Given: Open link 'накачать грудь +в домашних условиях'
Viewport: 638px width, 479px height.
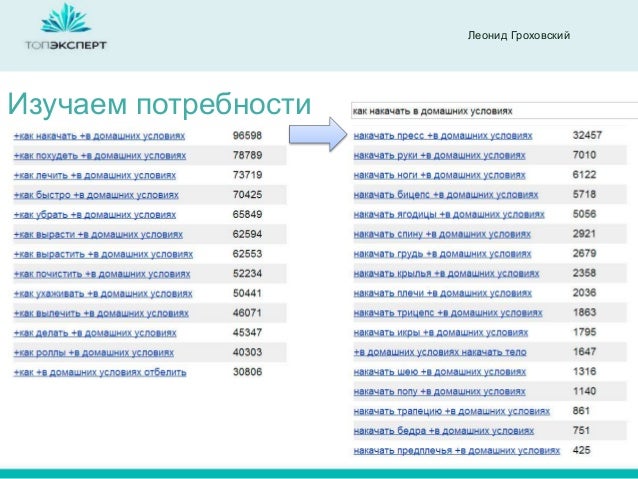Looking at the screenshot, I should coord(443,254).
